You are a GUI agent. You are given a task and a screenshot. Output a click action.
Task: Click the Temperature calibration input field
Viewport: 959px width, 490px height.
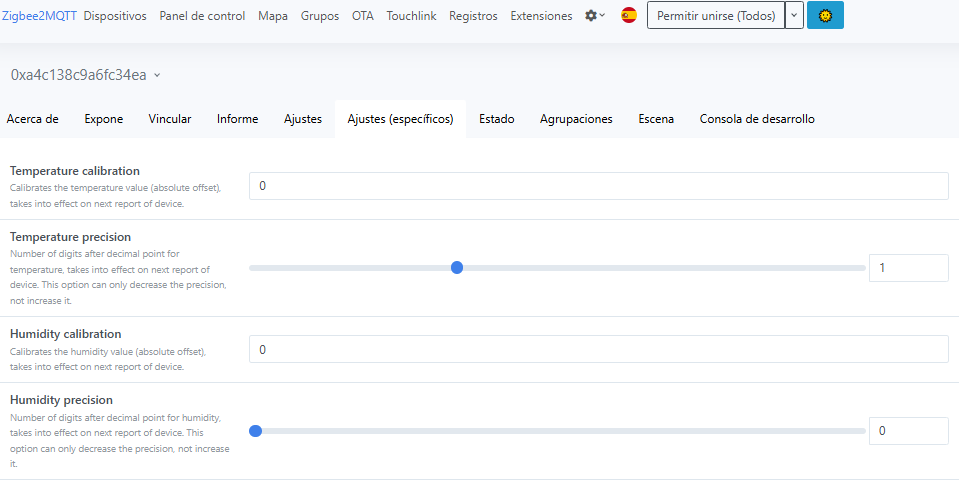598,186
